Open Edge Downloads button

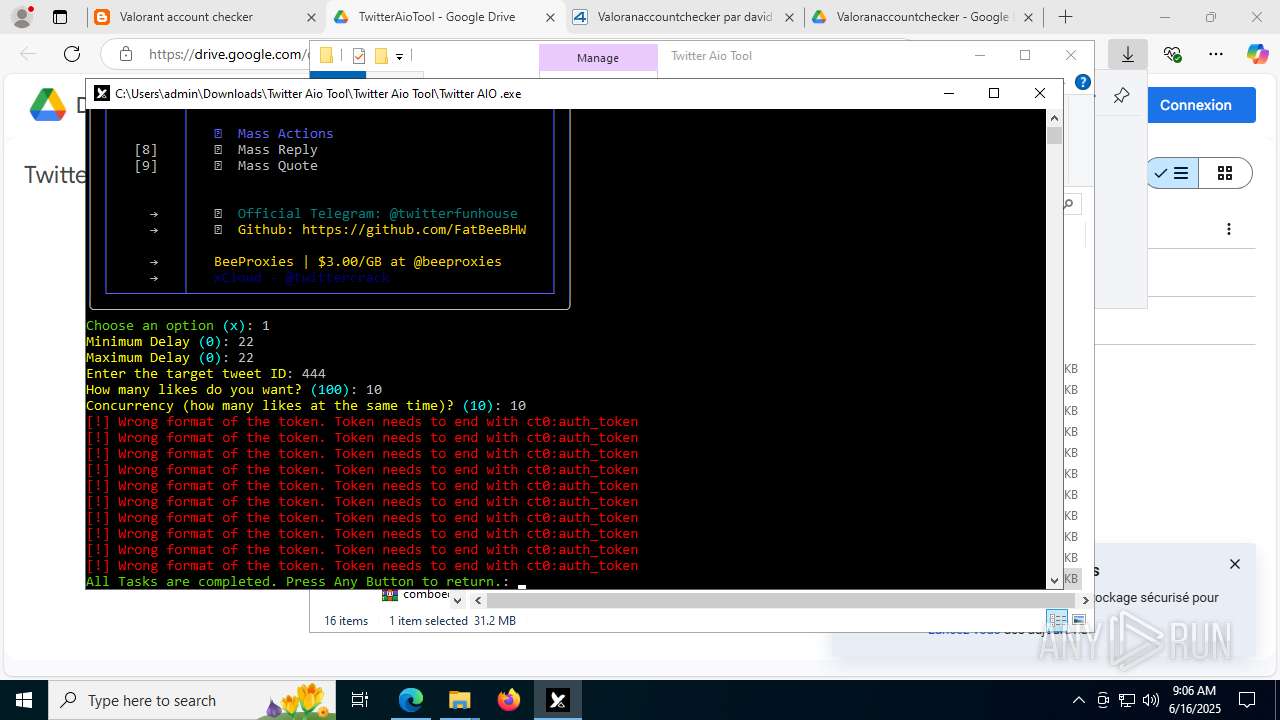[x=1128, y=54]
